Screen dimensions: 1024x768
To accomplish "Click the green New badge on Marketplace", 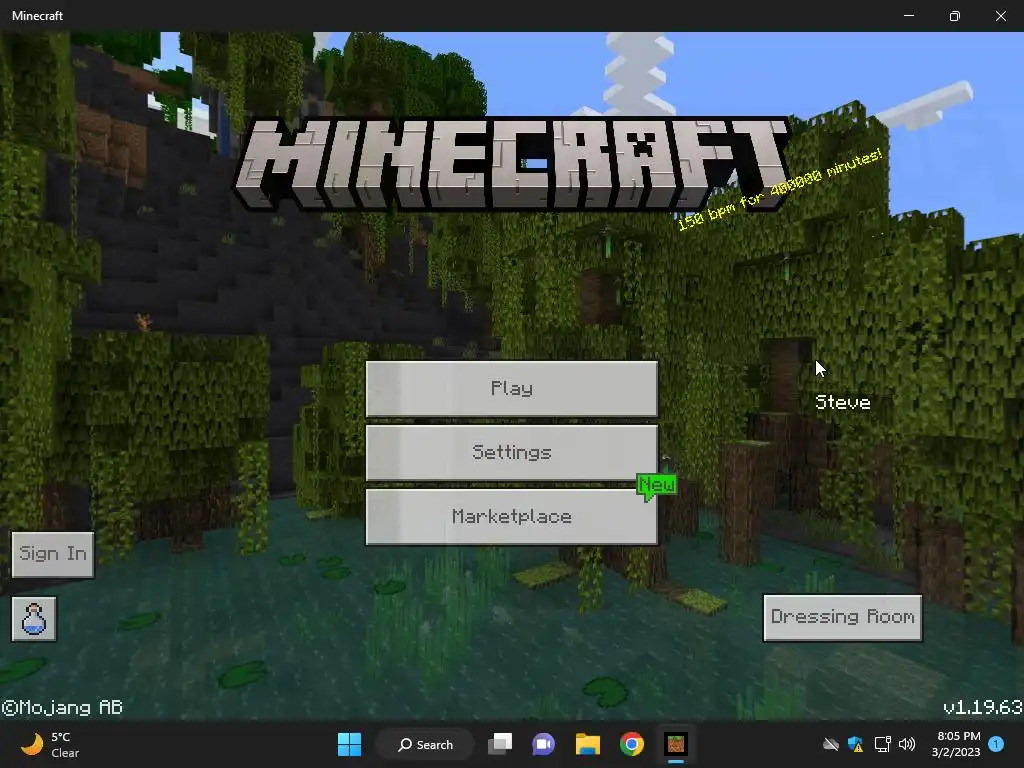I will (656, 487).
